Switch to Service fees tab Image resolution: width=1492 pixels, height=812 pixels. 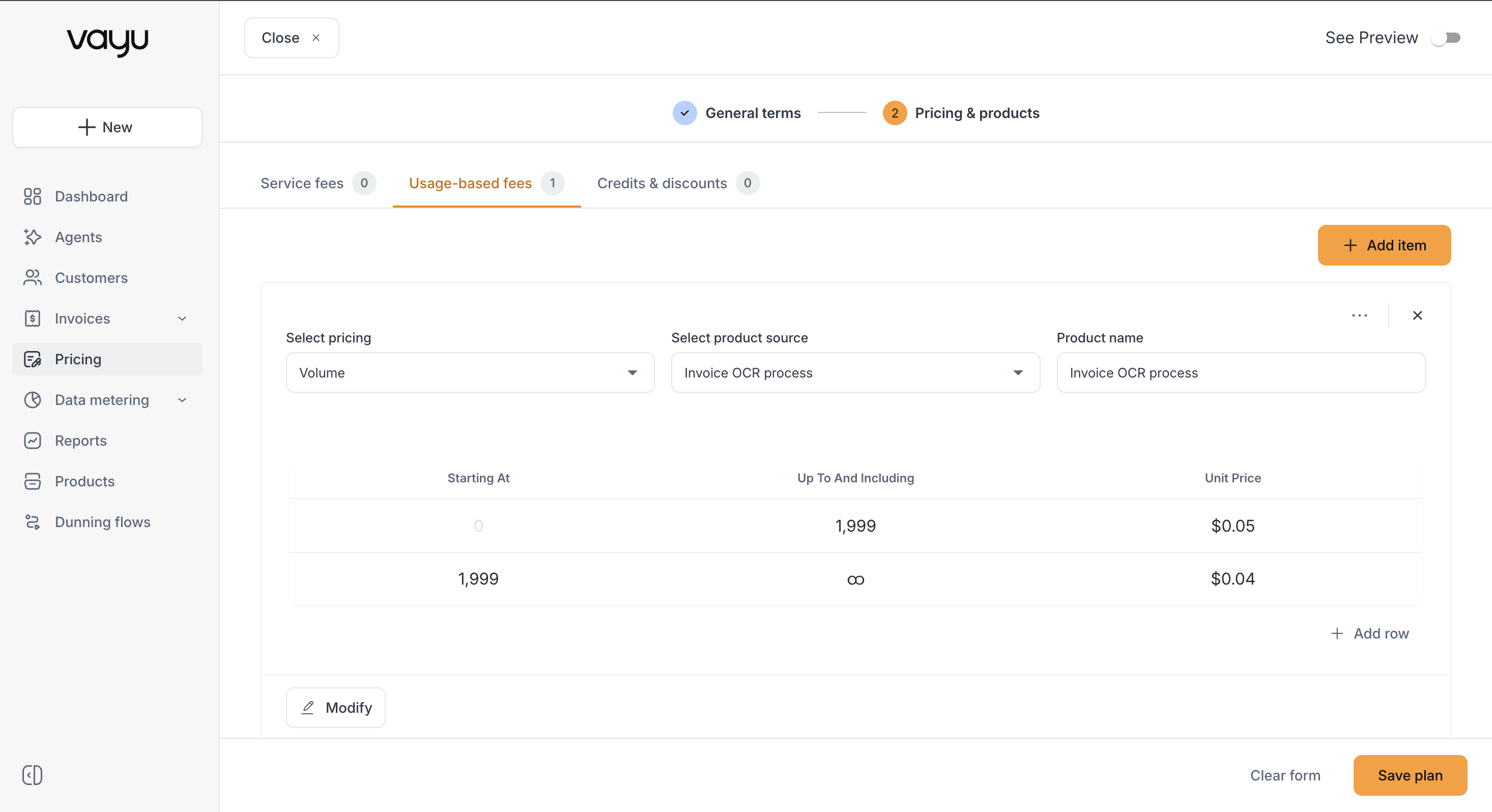[x=318, y=183]
